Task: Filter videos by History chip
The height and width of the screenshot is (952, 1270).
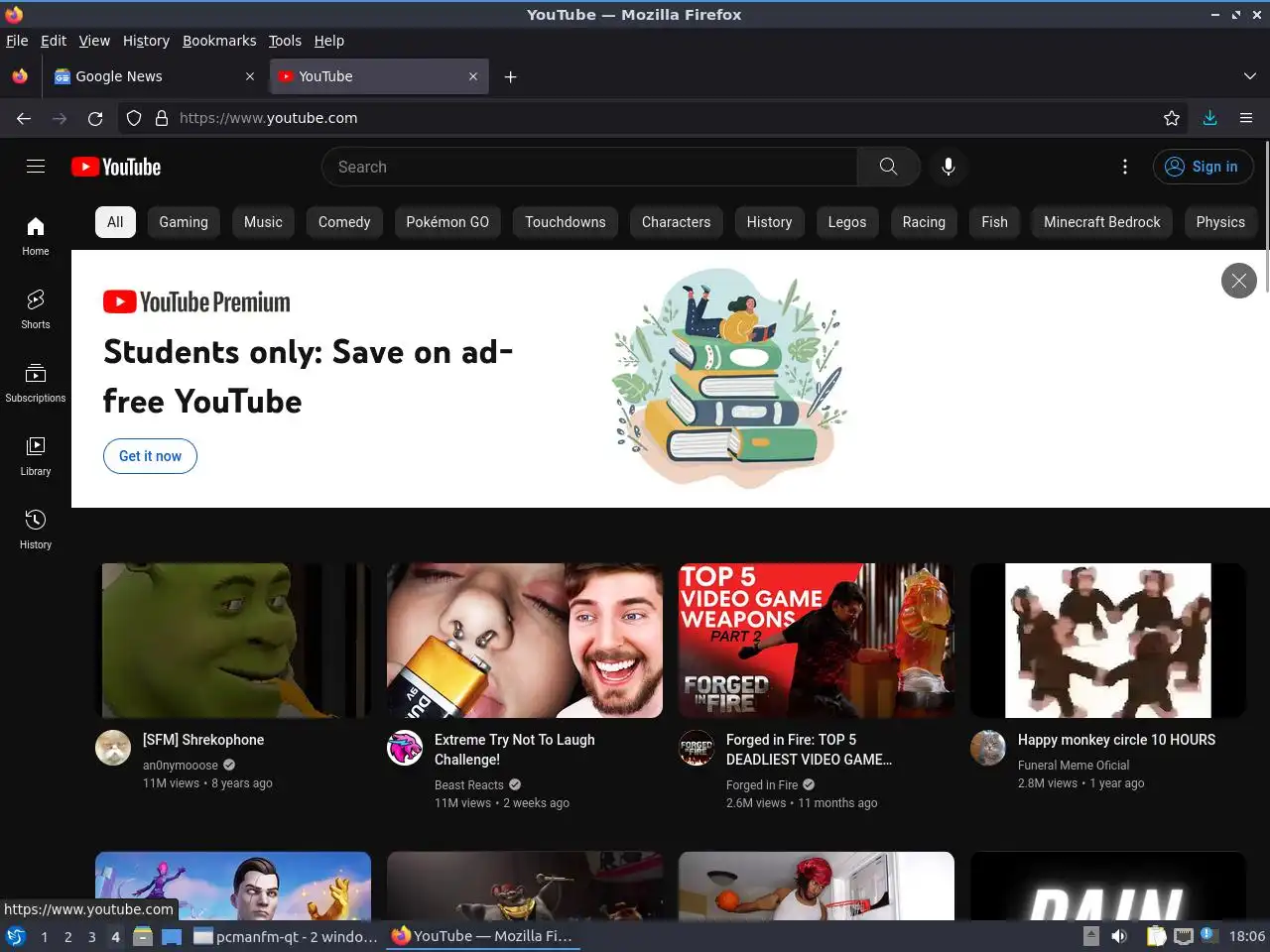Action: point(770,222)
